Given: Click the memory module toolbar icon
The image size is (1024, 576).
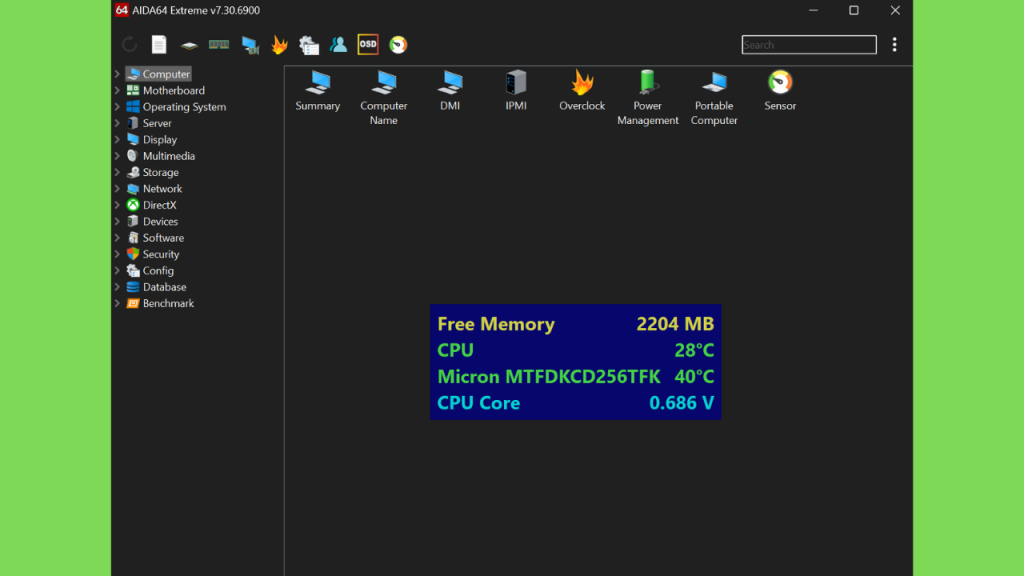Looking at the screenshot, I should (219, 44).
